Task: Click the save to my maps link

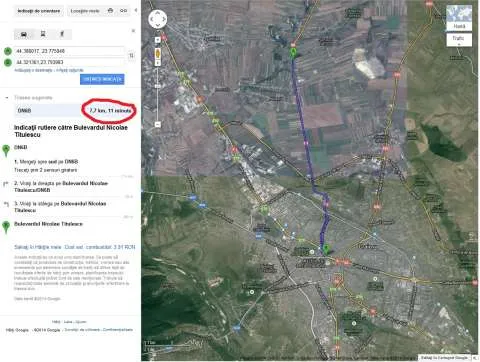Action: [x=38, y=247]
